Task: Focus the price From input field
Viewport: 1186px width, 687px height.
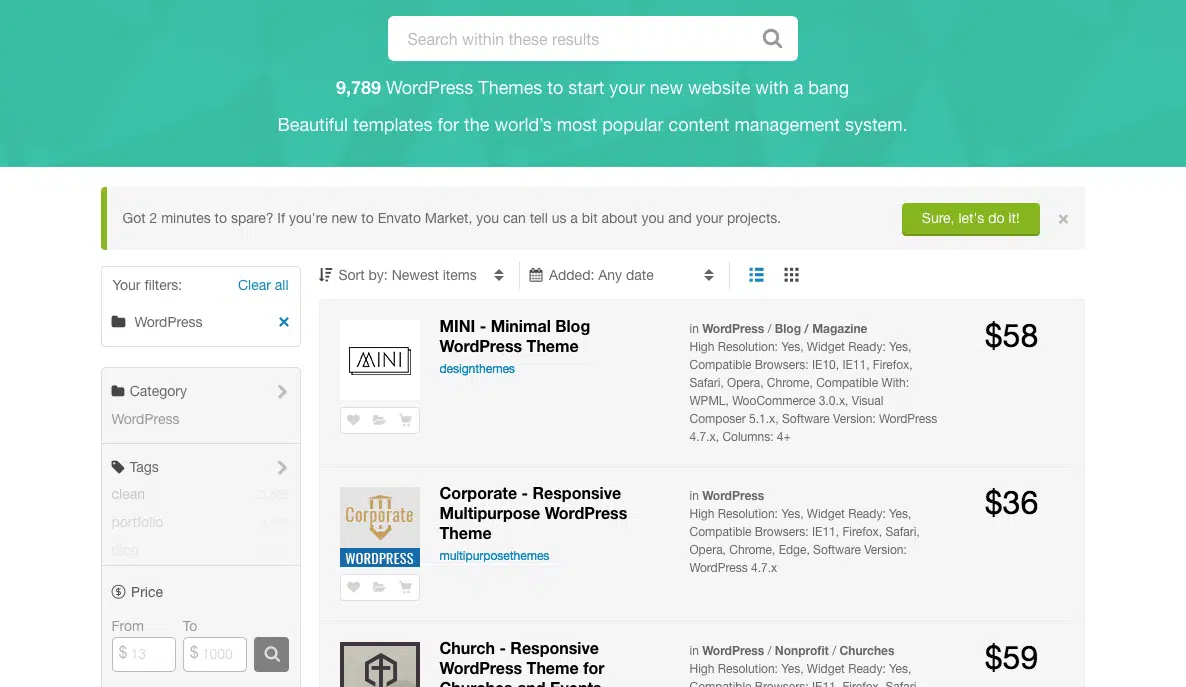Action: (144, 654)
